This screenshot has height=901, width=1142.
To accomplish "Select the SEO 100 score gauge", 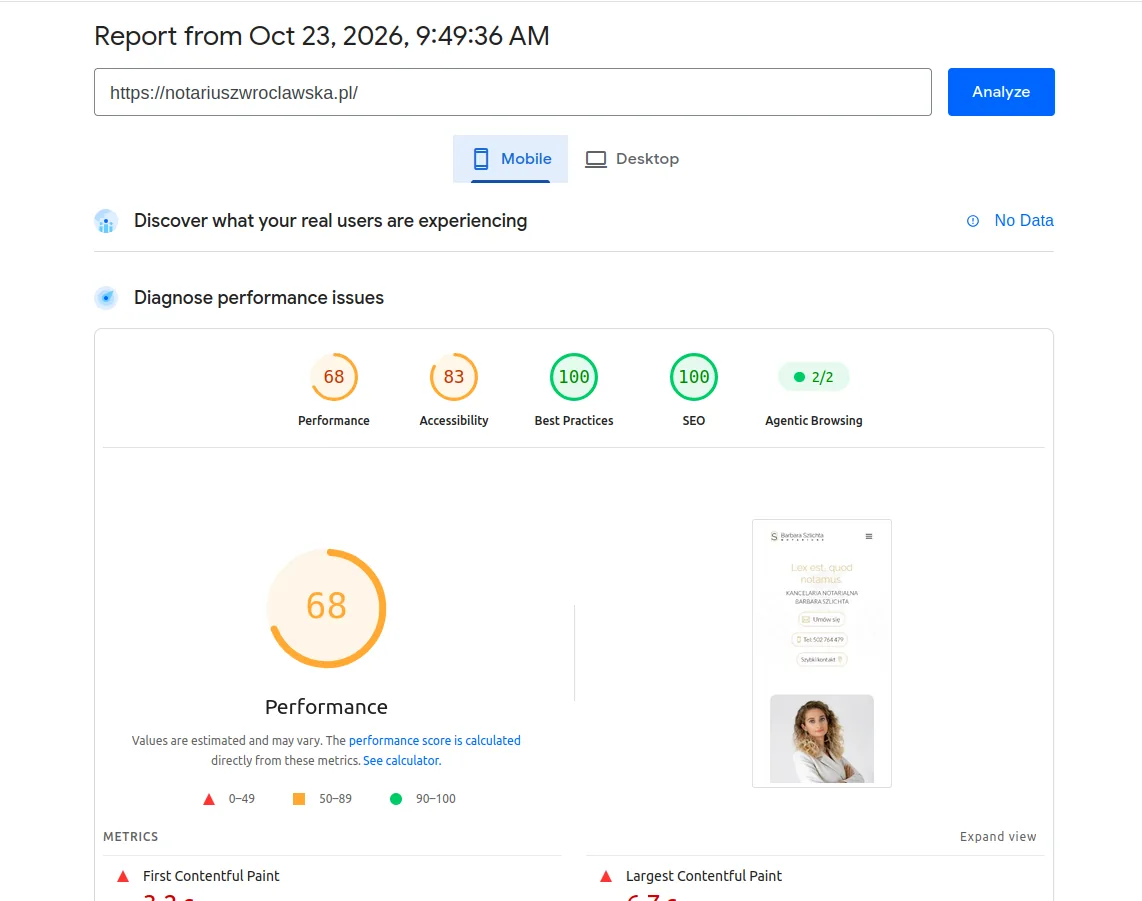I will tap(693, 377).
